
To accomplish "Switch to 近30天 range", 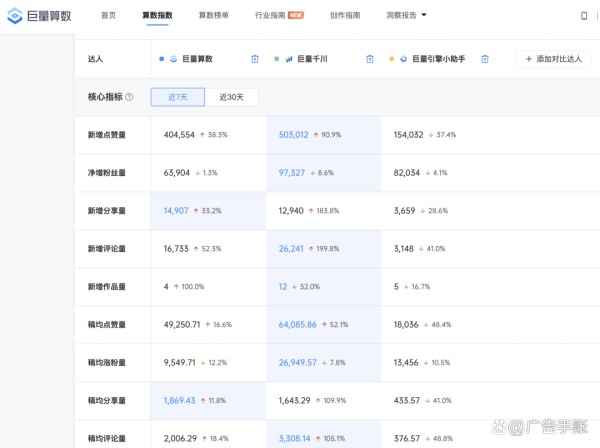I will (232, 97).
